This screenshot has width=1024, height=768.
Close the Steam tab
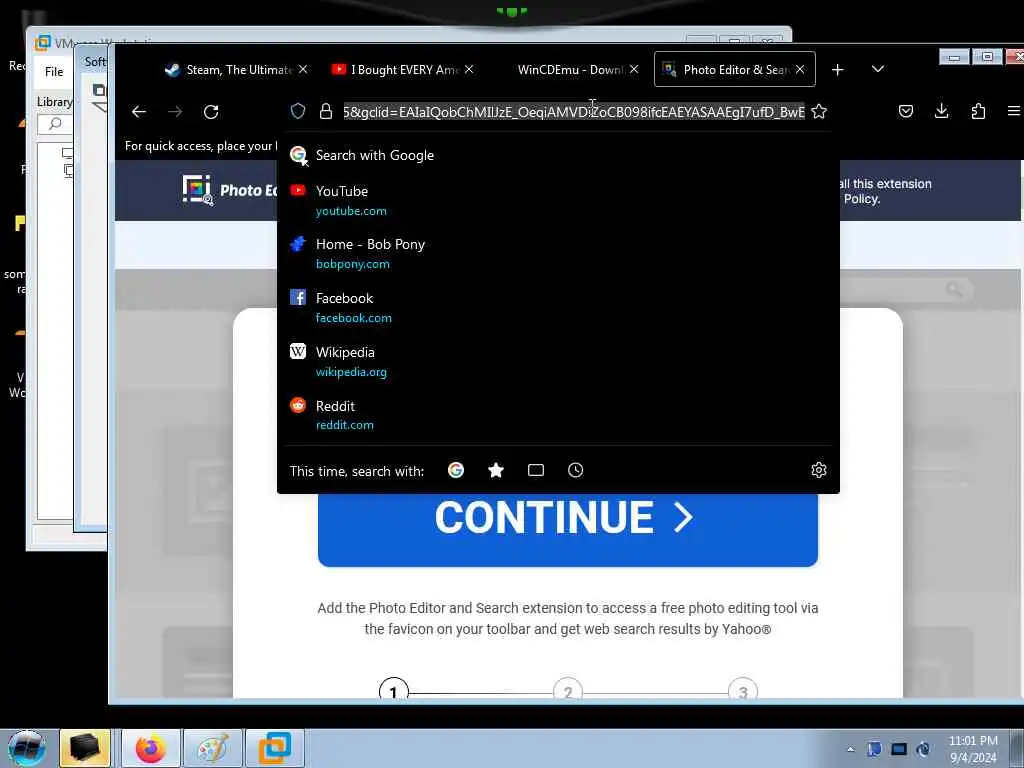(303, 69)
